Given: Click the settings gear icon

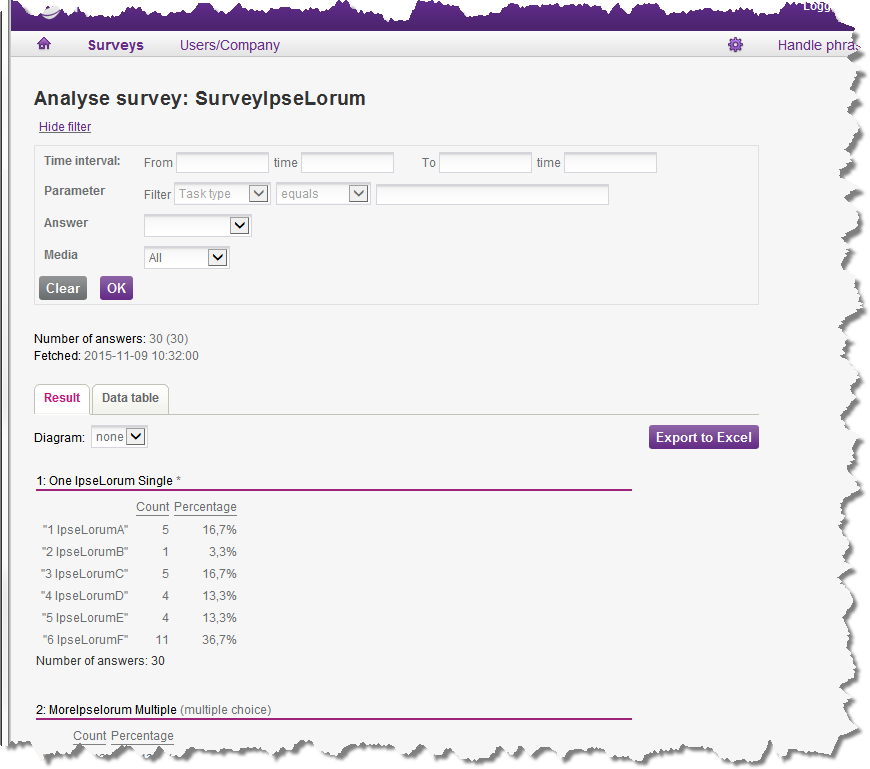Looking at the screenshot, I should (735, 45).
